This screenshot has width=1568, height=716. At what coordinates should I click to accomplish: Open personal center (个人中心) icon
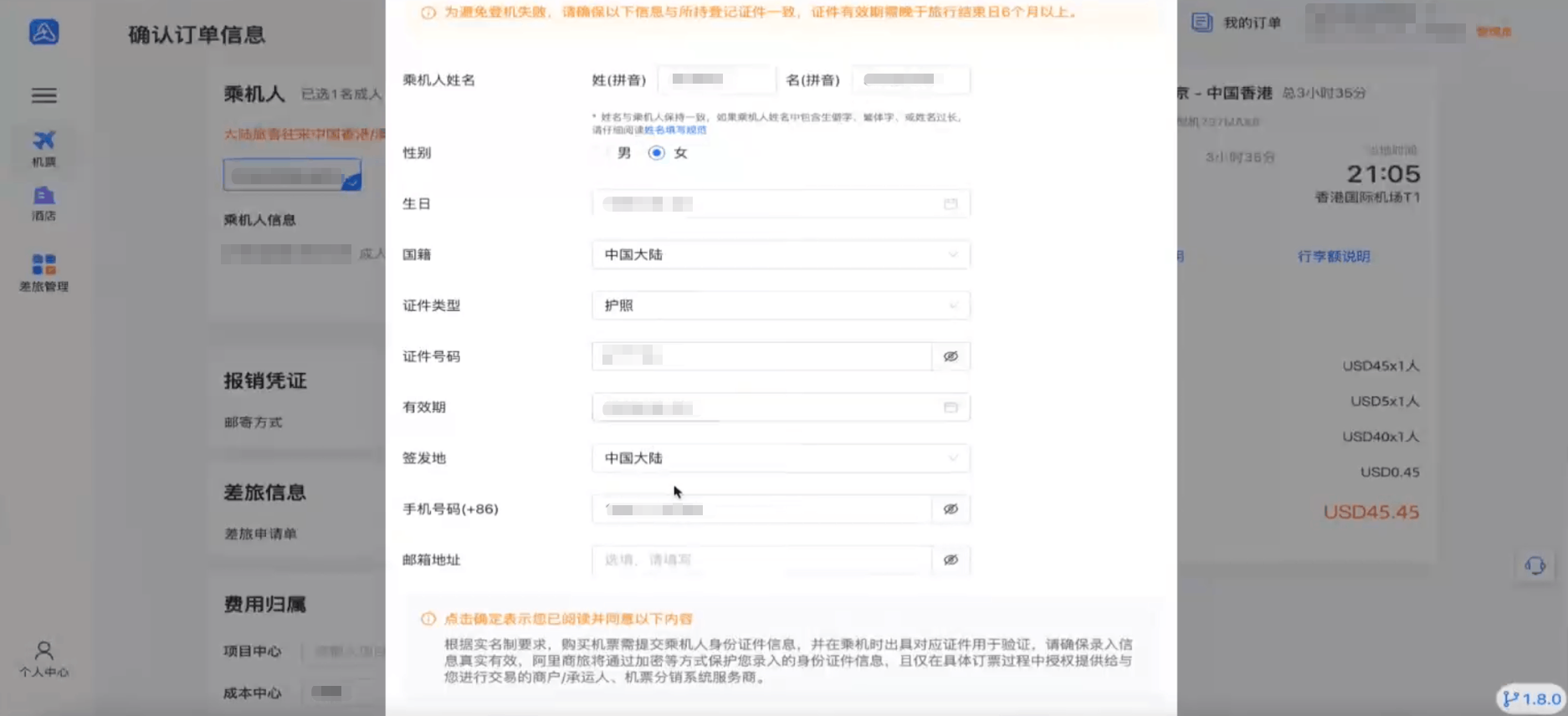[44, 658]
